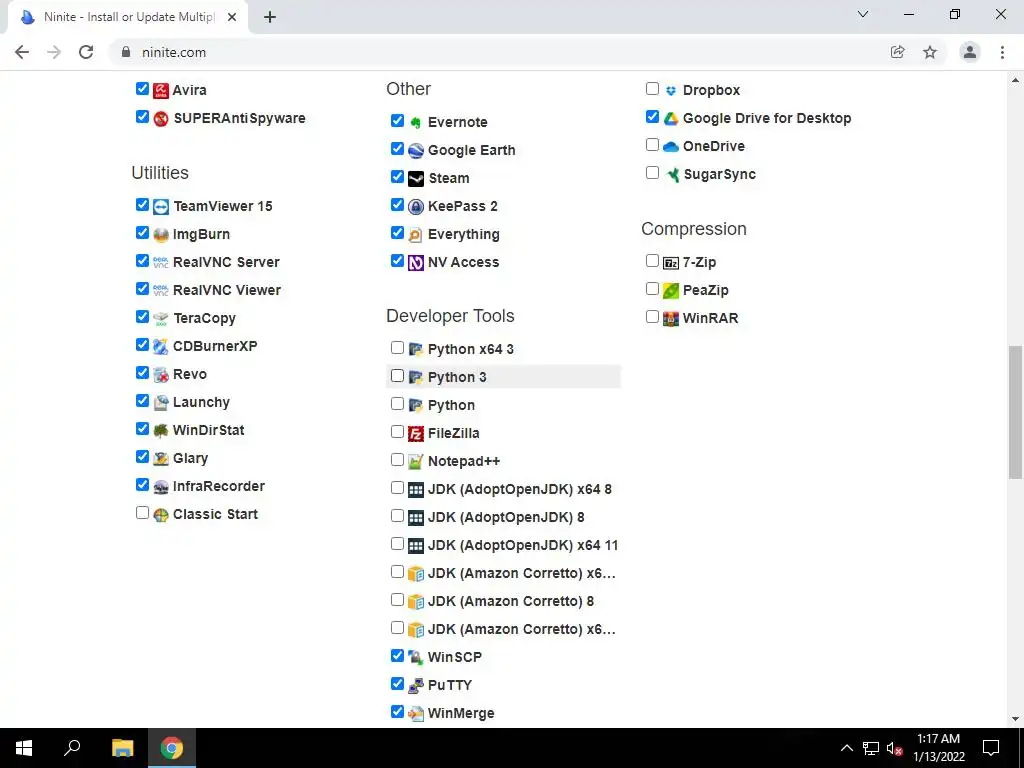Click the WinDirStat tree icon
Image resolution: width=1024 pixels, height=768 pixels.
(161, 430)
